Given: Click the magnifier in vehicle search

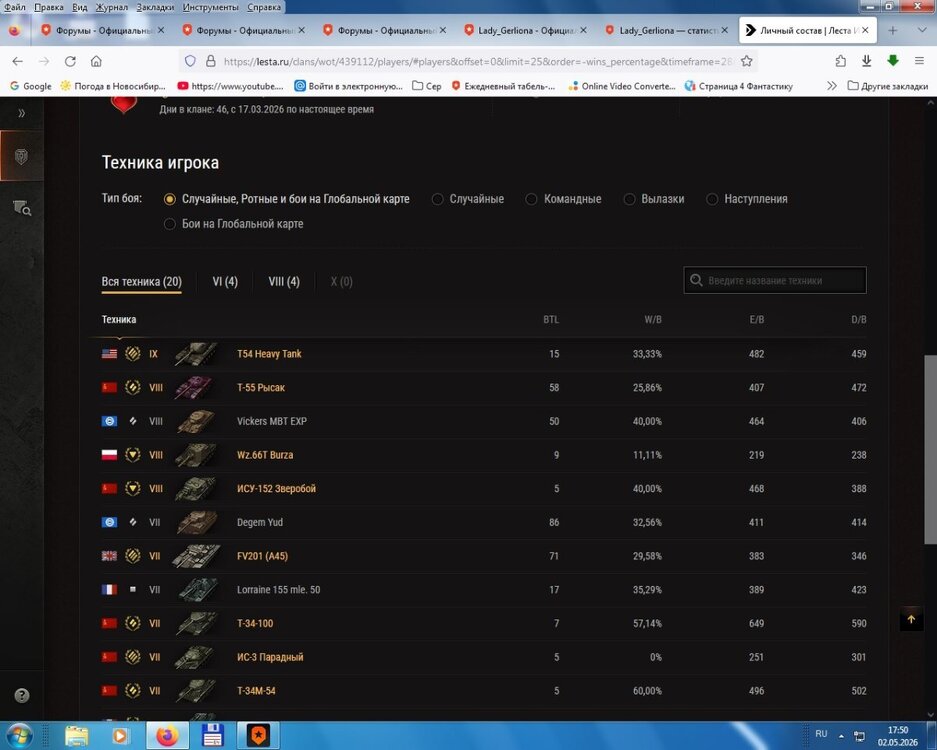Looking at the screenshot, I should tap(696, 280).
